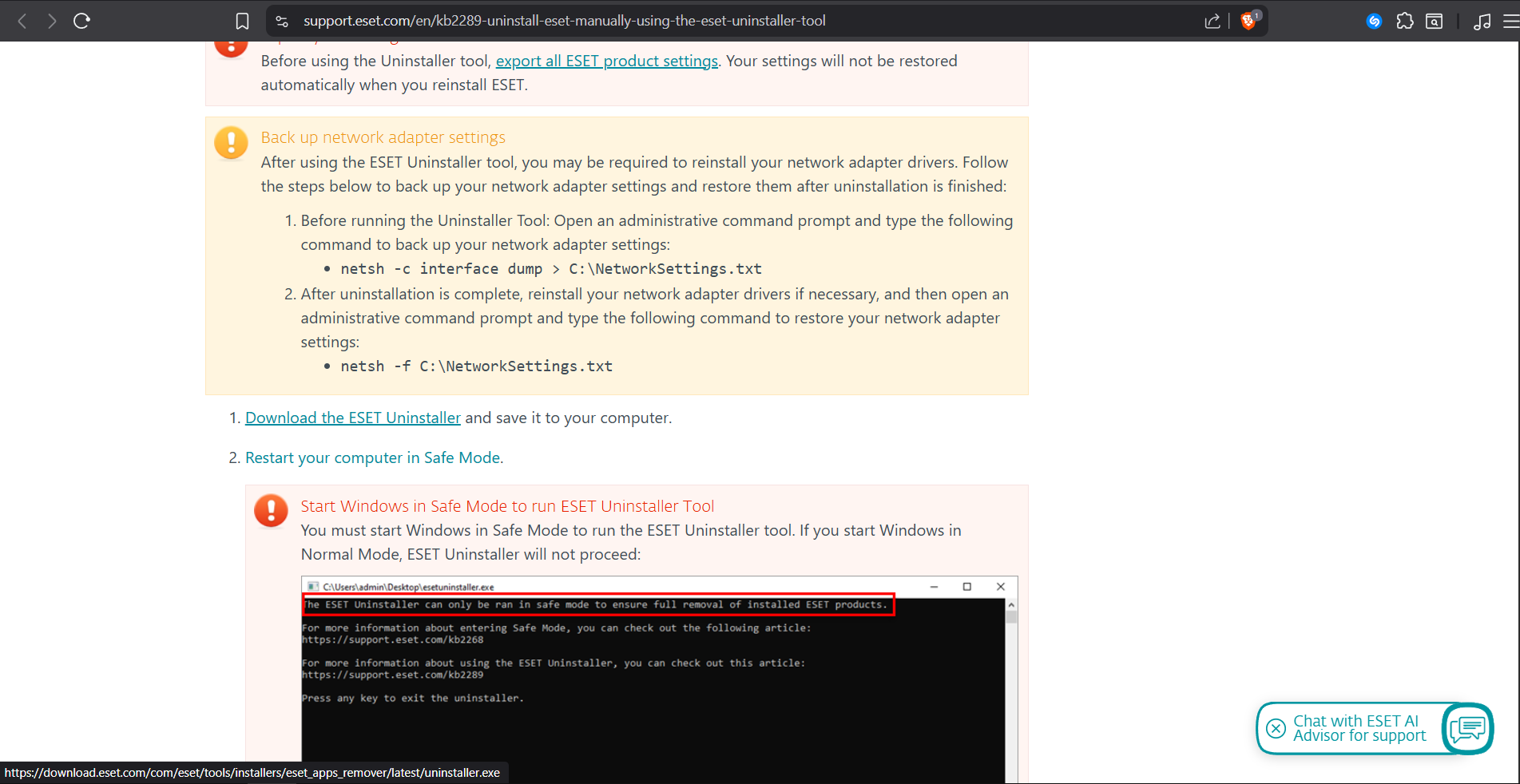Image resolution: width=1520 pixels, height=784 pixels.
Task: Click the URL in the address bar
Action: (x=564, y=21)
